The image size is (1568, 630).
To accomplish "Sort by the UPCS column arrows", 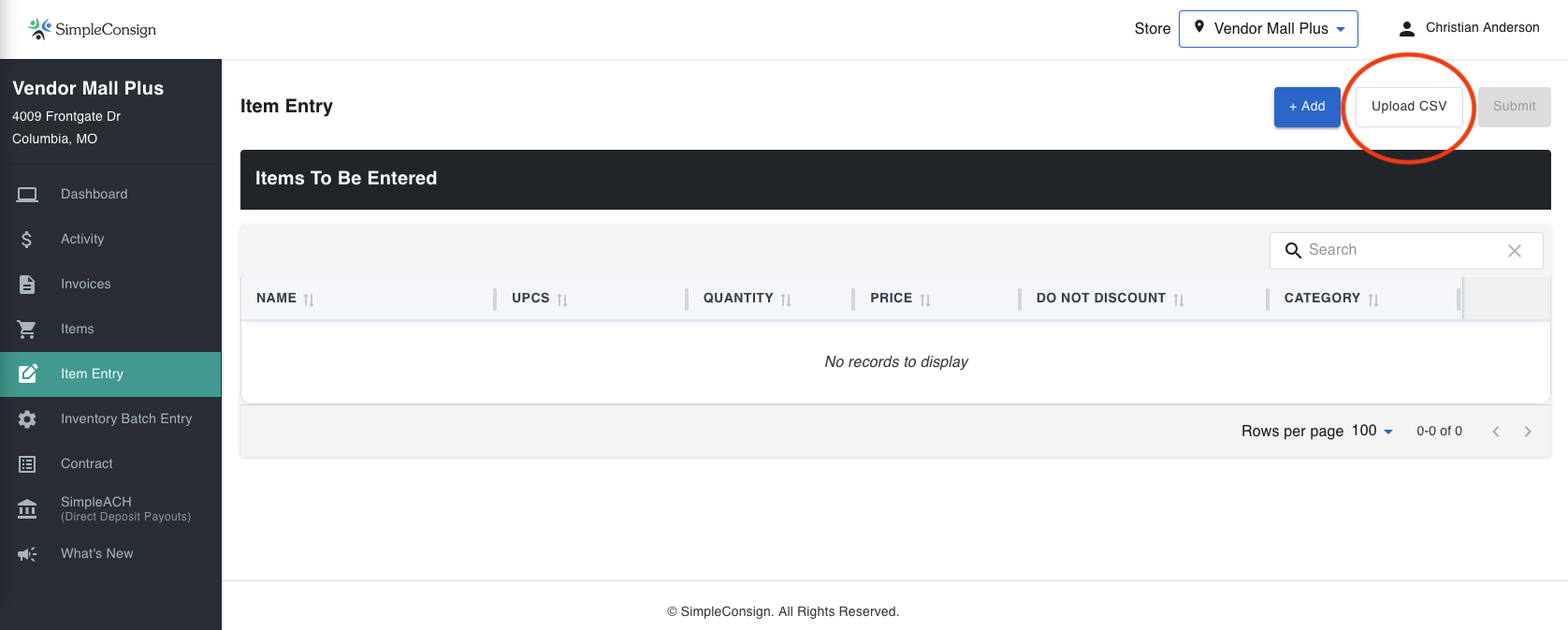I will coord(562,300).
